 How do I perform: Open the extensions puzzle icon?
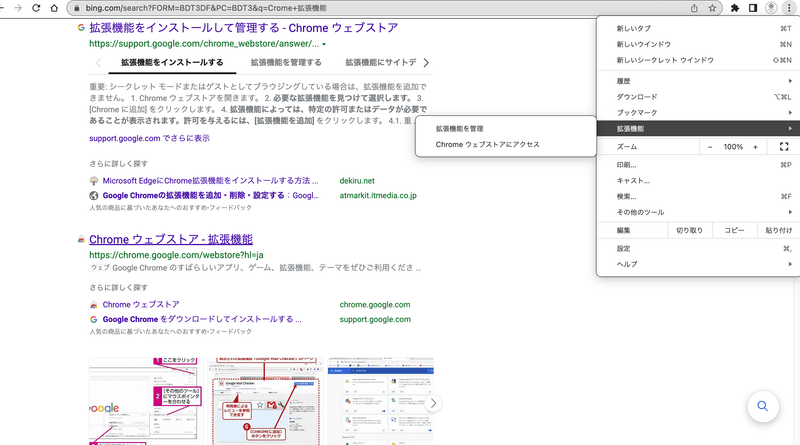[735, 8]
